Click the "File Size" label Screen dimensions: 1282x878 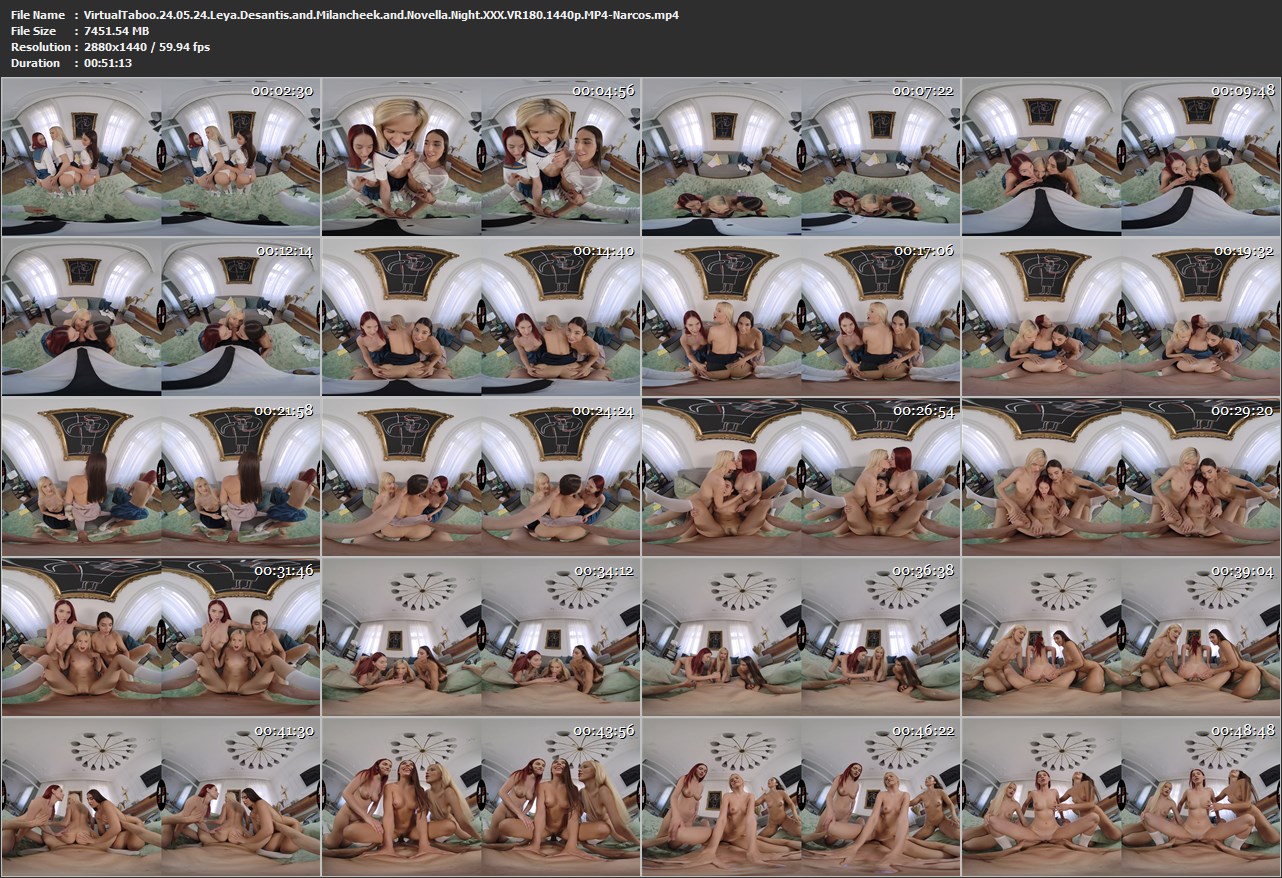pyautogui.click(x=33, y=31)
